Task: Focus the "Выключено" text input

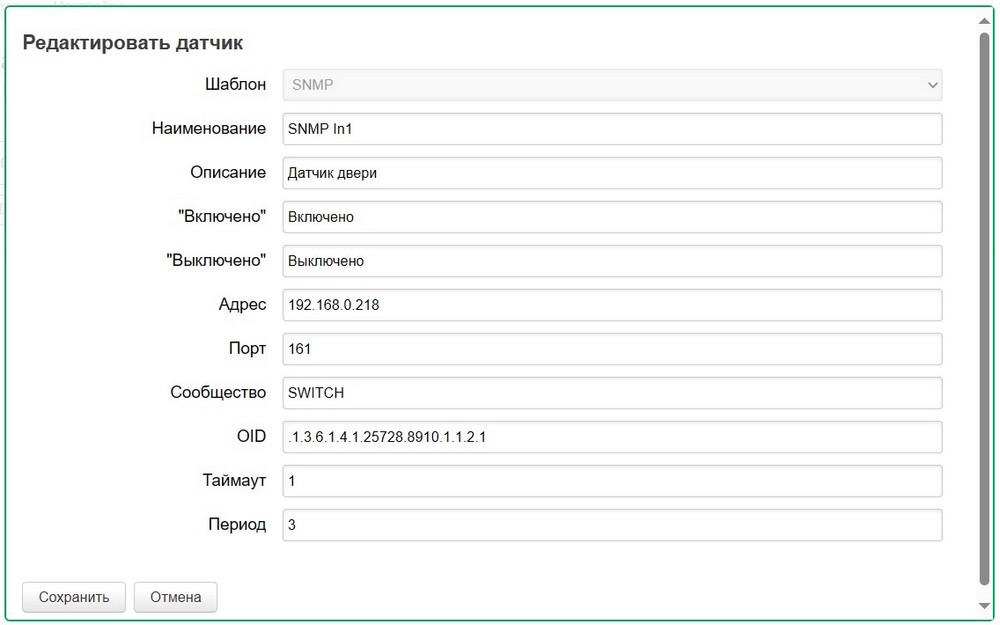Action: pos(612,261)
